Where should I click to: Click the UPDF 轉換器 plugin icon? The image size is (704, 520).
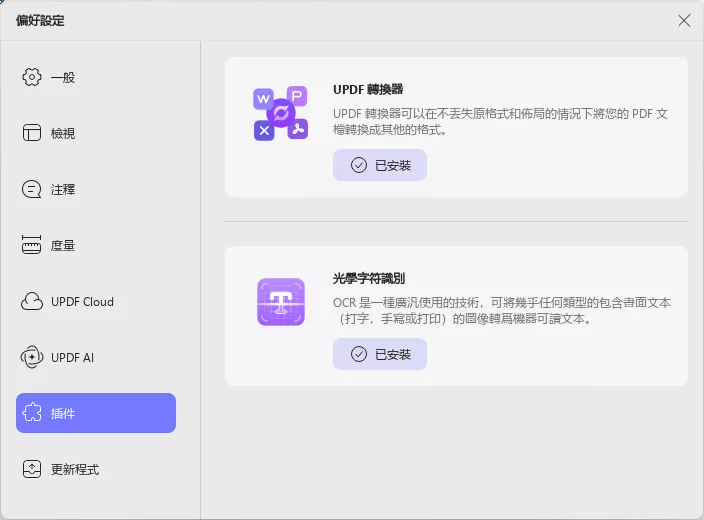[281, 113]
